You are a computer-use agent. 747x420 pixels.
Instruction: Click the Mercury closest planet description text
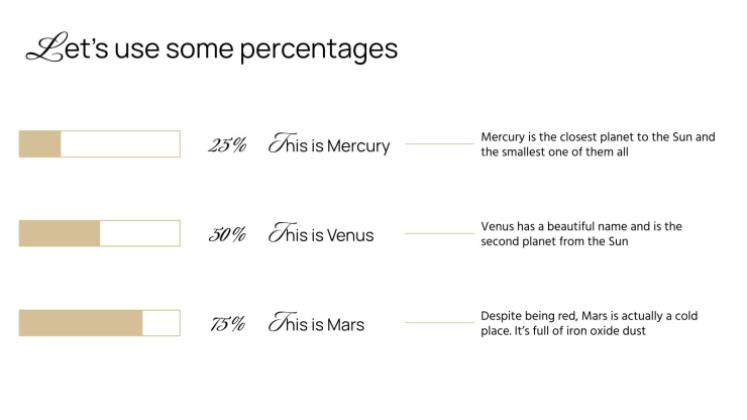click(597, 145)
